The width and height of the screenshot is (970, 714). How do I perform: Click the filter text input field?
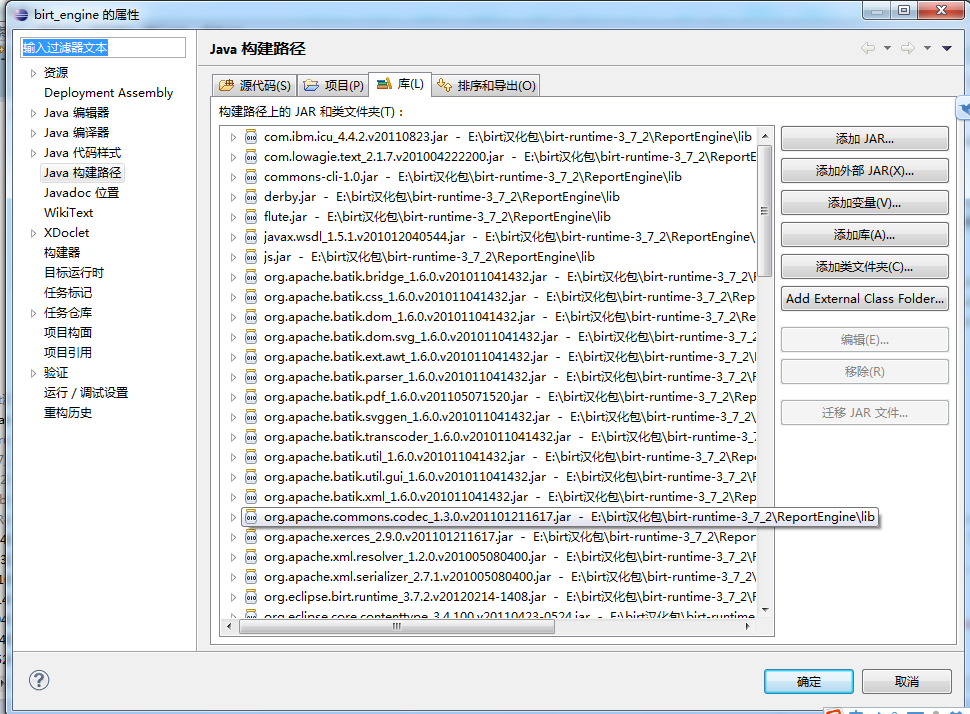(103, 48)
